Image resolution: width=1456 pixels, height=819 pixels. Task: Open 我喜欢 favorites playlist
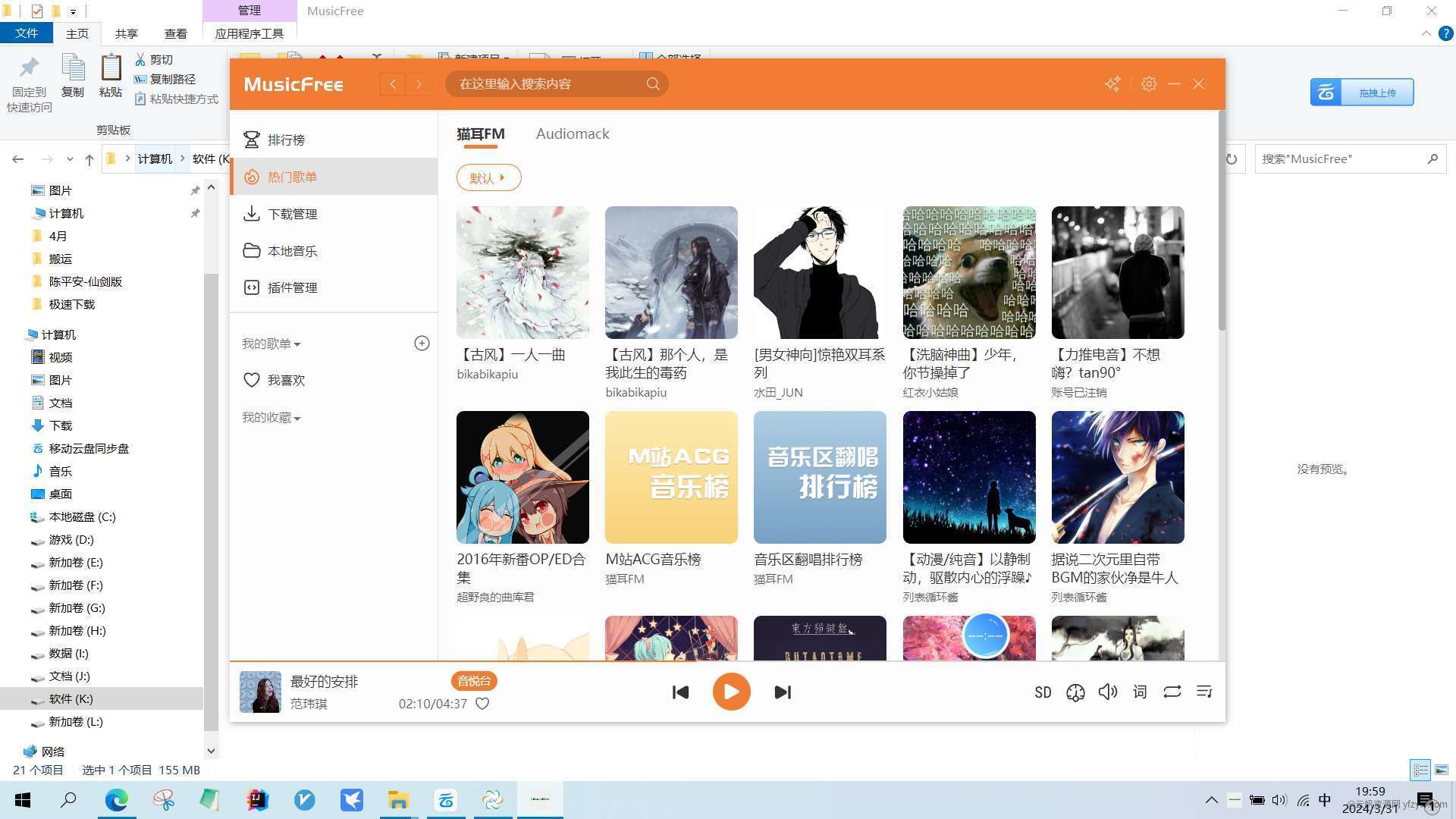334,380
